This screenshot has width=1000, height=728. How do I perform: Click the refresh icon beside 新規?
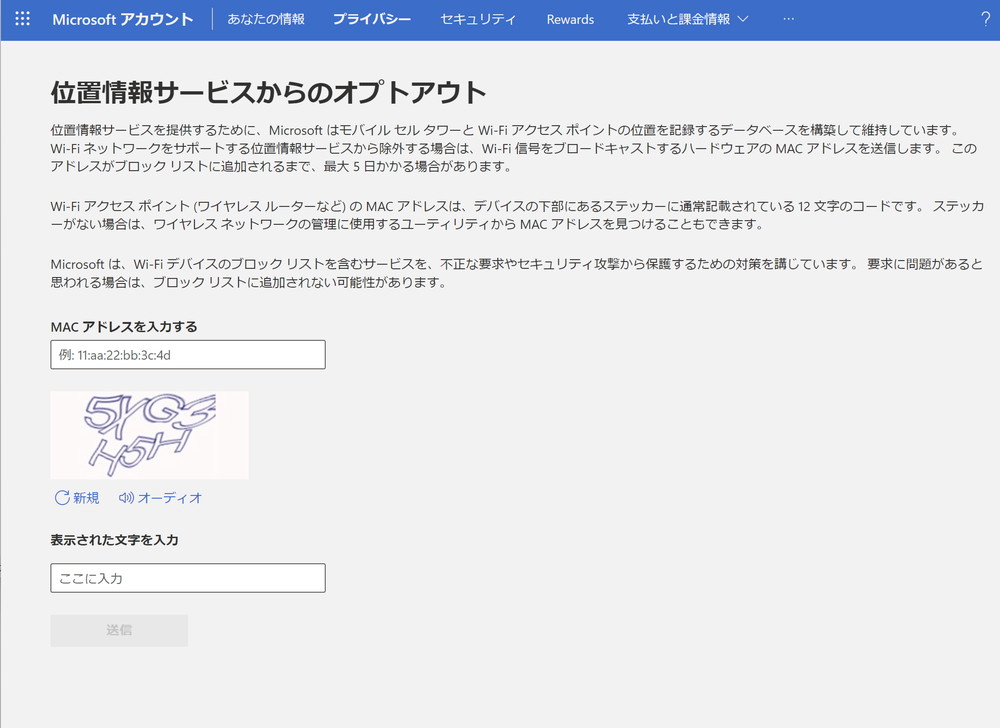(62, 497)
